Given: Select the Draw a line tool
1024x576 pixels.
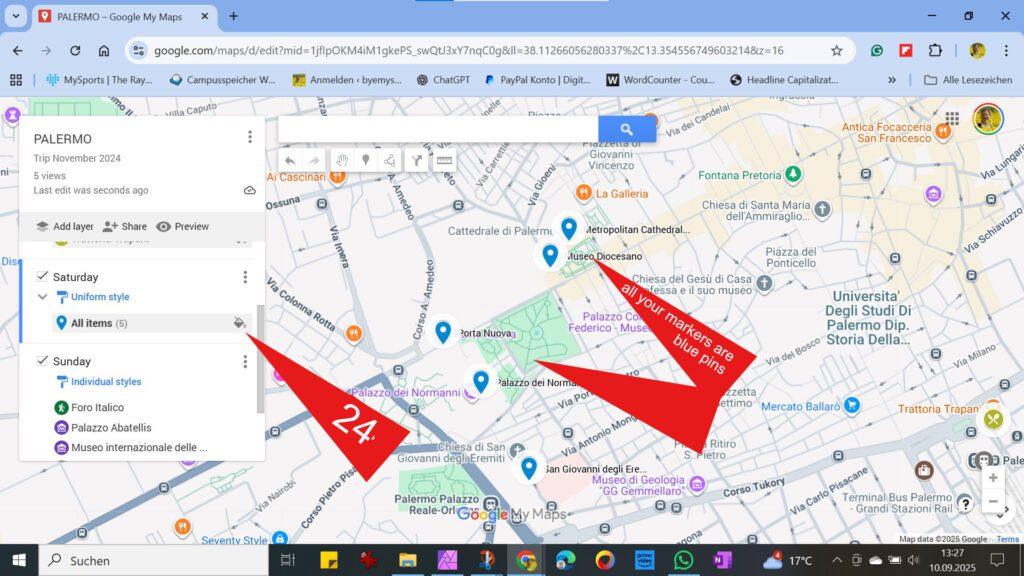Looking at the screenshot, I should [x=391, y=160].
